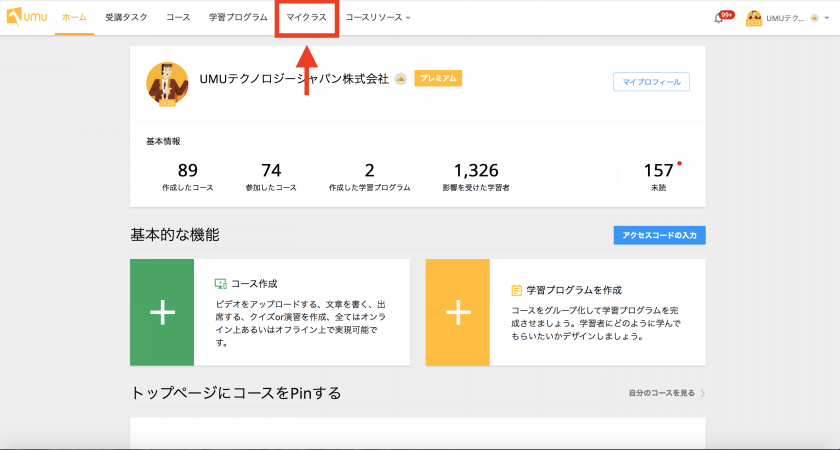Click the 学習プログラムを作成 list icon
The image size is (840, 450).
pyautogui.click(x=516, y=290)
